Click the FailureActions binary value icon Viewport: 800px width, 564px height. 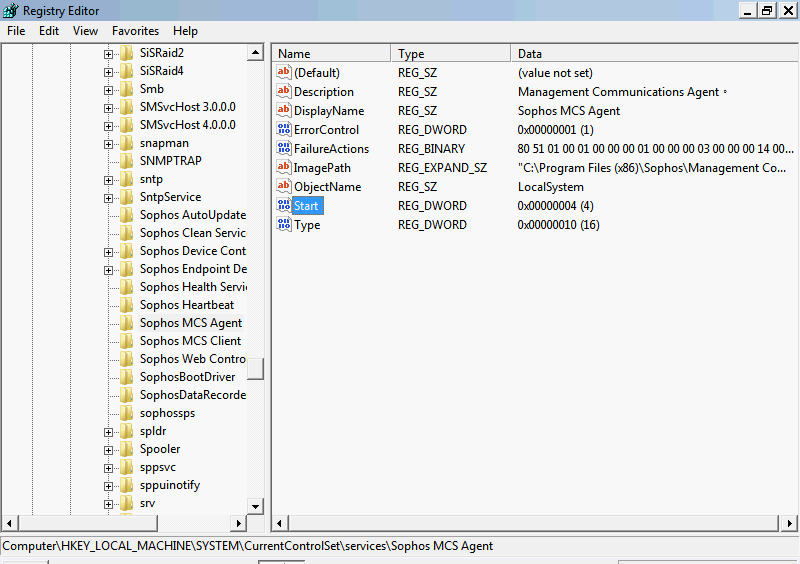click(284, 148)
